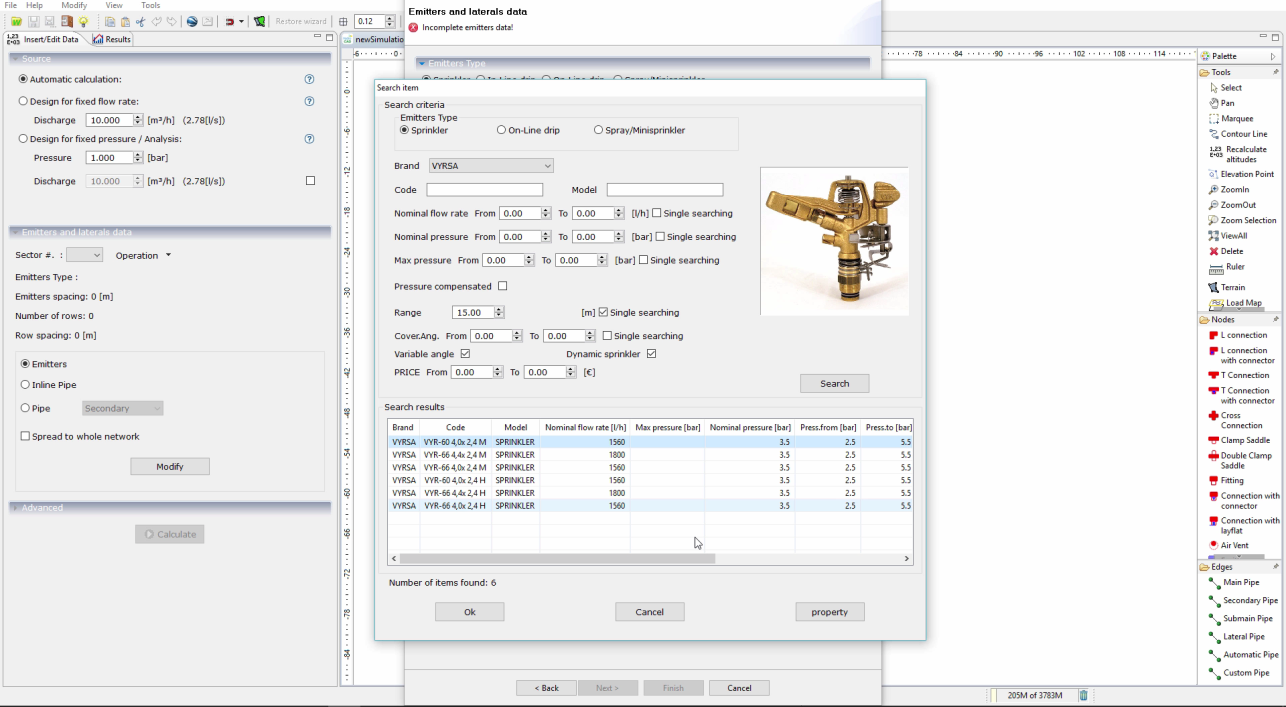Click the Delete tool in palette
This screenshot has height=707, width=1286.
1214,251
